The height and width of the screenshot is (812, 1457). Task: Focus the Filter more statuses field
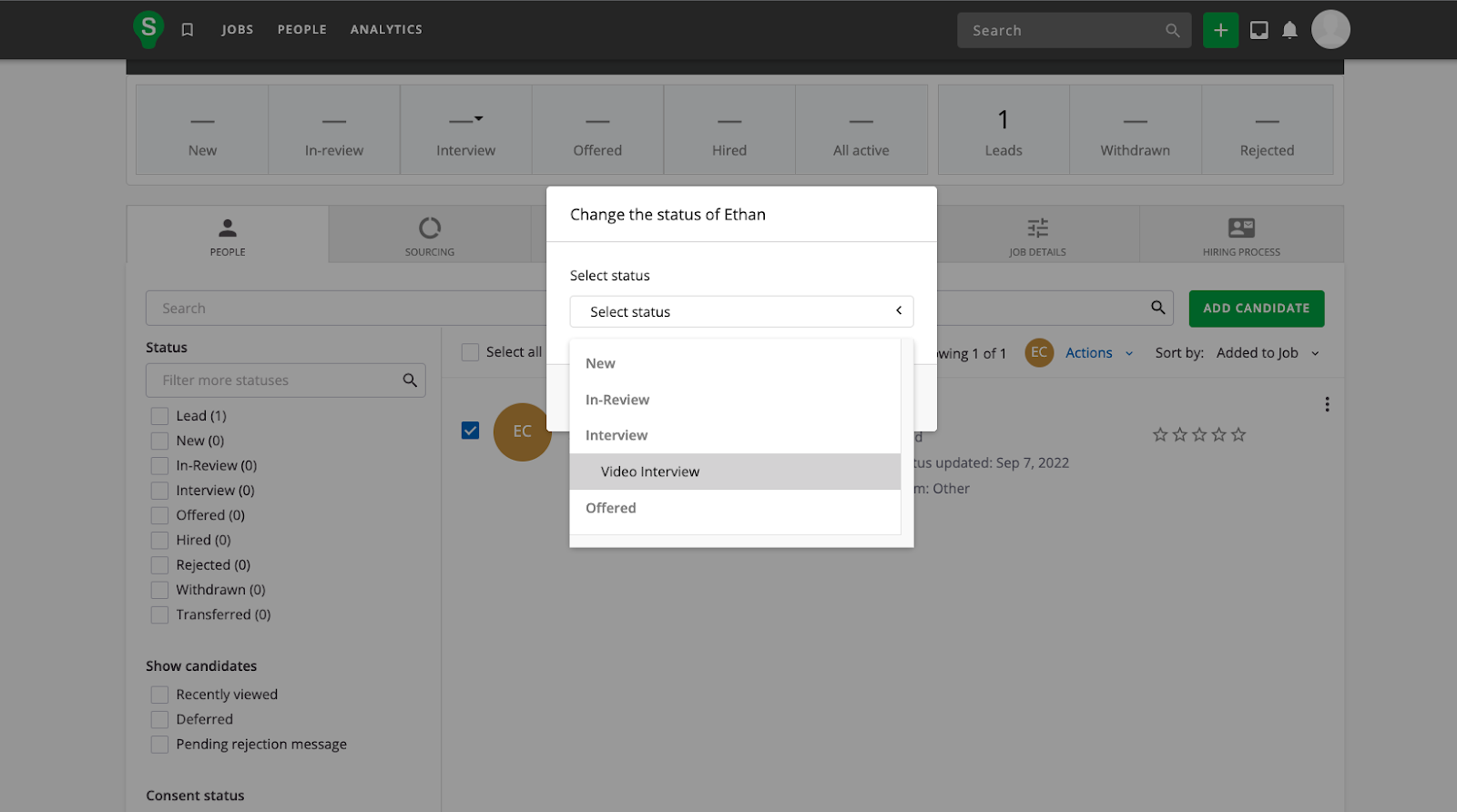[x=273, y=381]
